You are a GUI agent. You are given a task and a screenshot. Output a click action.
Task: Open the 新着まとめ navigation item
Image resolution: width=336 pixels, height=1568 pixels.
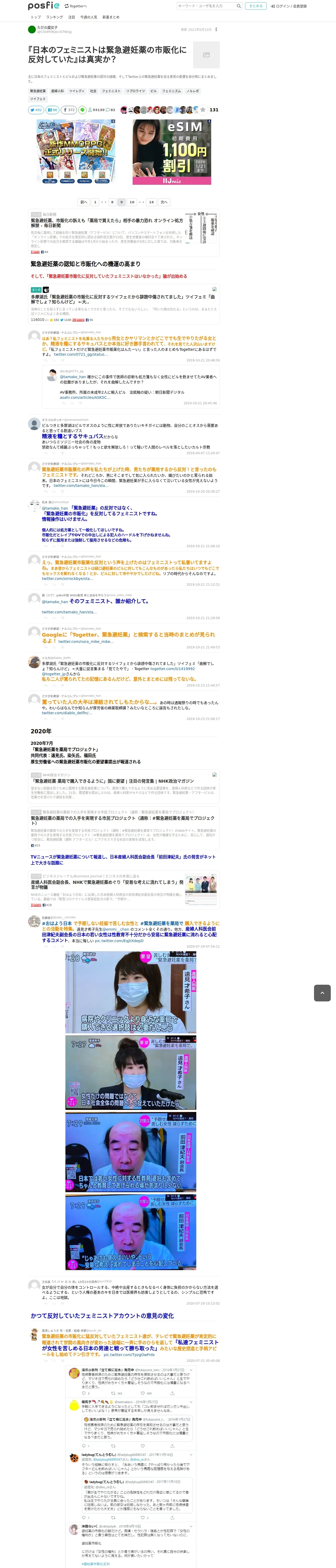pos(111,17)
